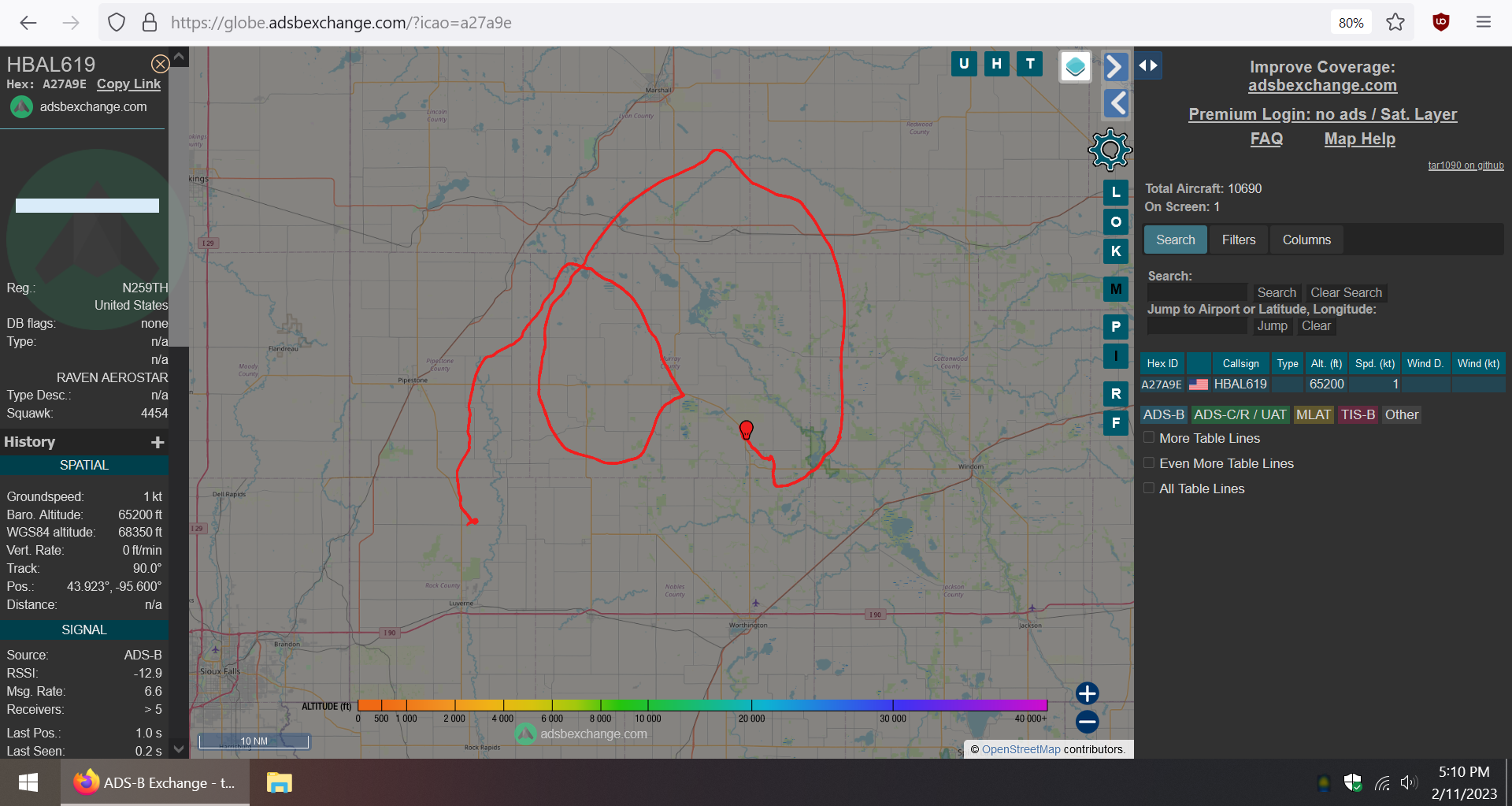Enable All Table Lines checkbox
Image resolution: width=1512 pixels, height=806 pixels.
pyautogui.click(x=1149, y=488)
